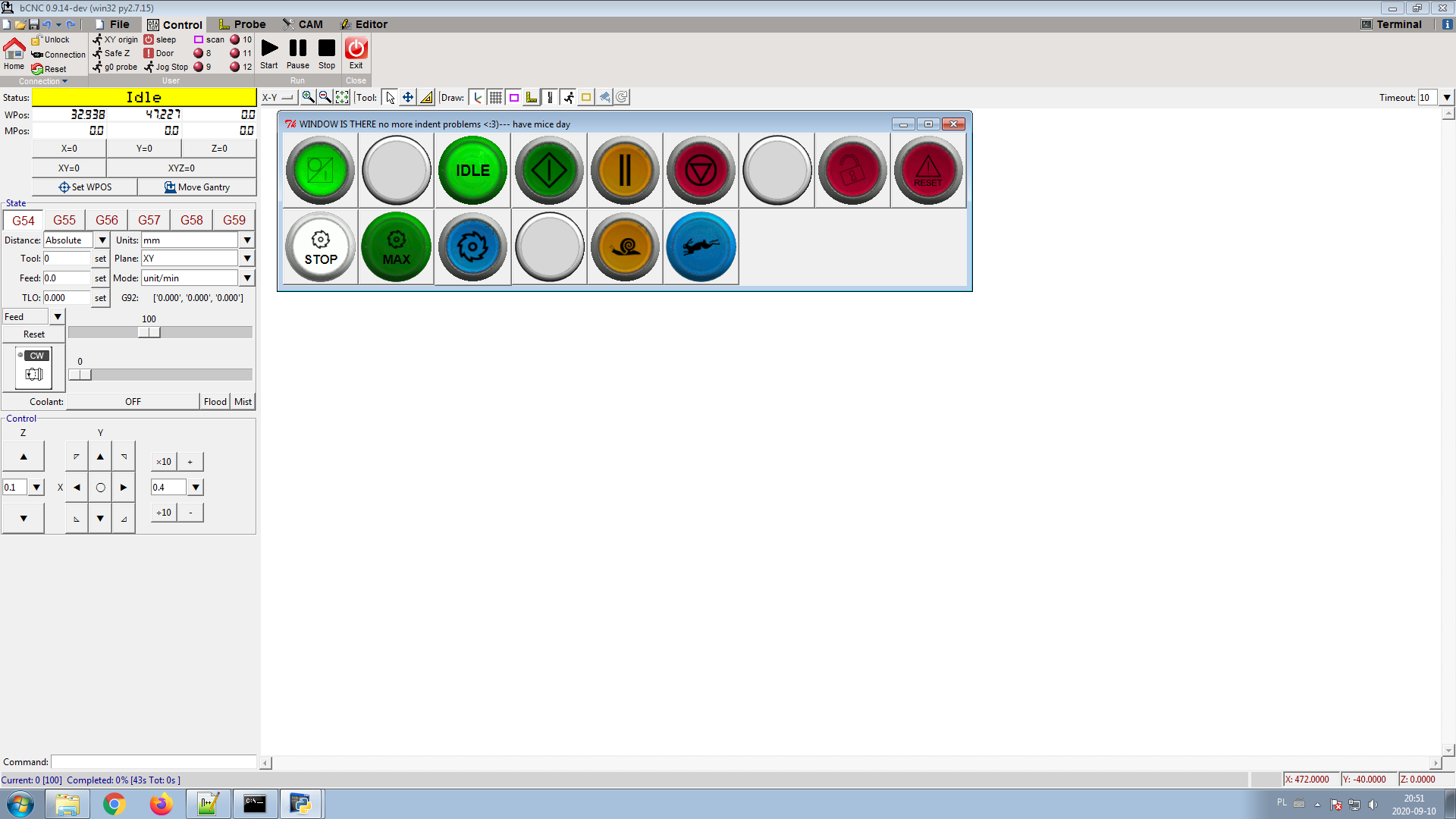Toggle the grid display in Draw toolbar
This screenshot has width=1456, height=819.
click(494, 97)
